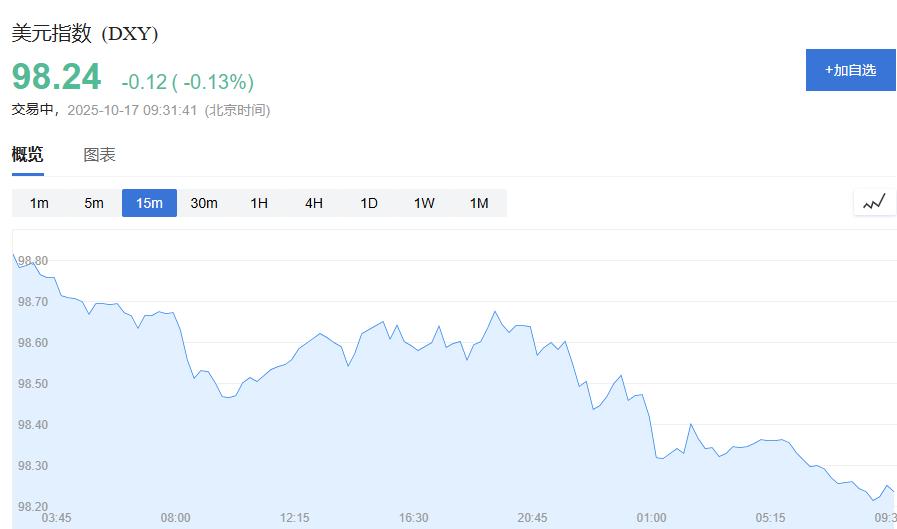Viewport: 897px width, 529px height.
Task: Set chart to 1W timeframe
Action: coord(424,203)
